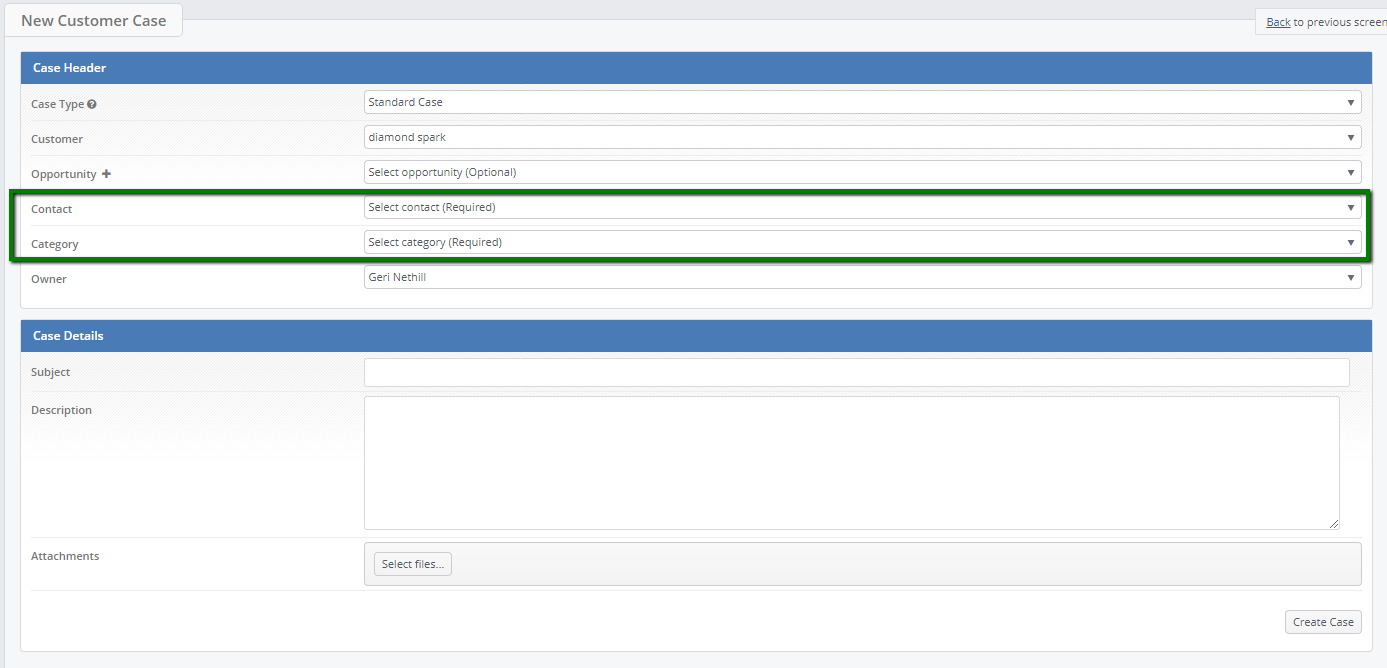Click the Case Type field label
1387x668 pixels.
click(x=58, y=104)
